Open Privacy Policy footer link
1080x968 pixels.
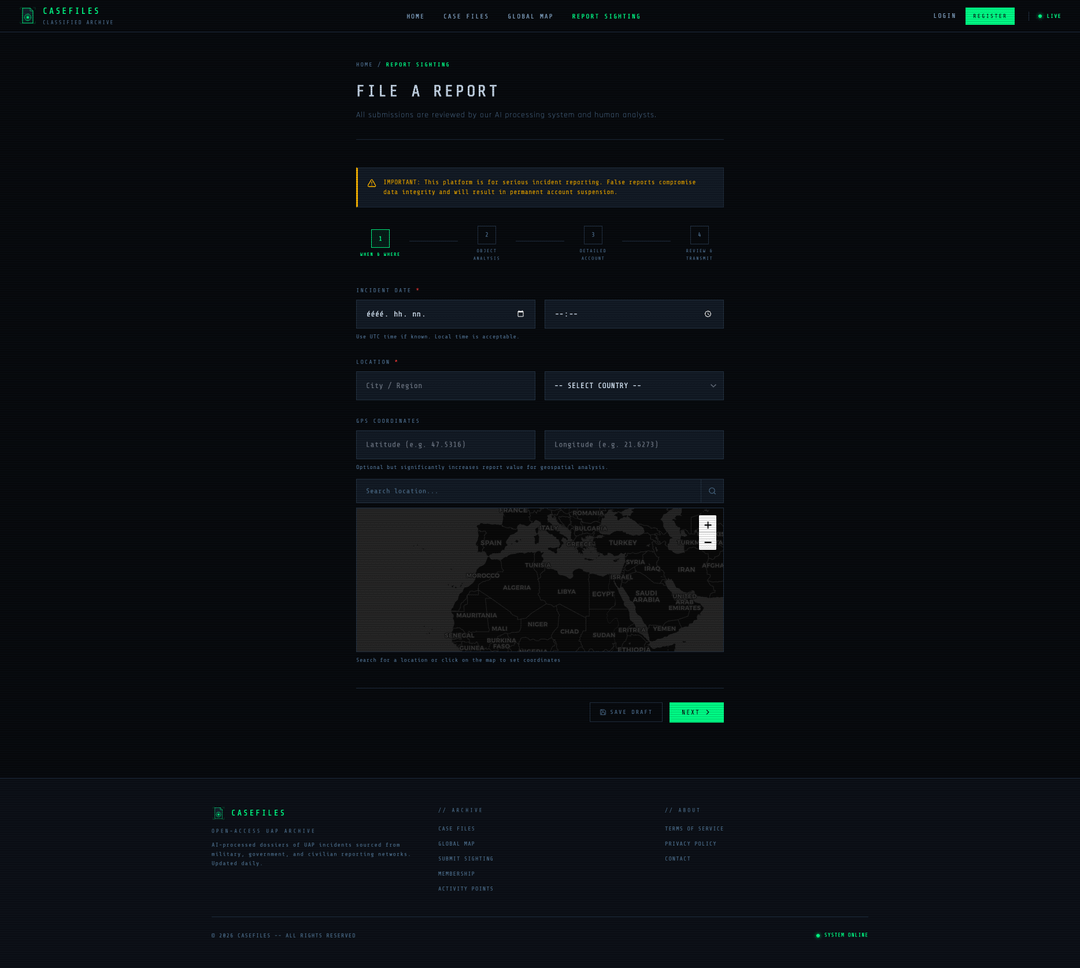click(x=690, y=844)
